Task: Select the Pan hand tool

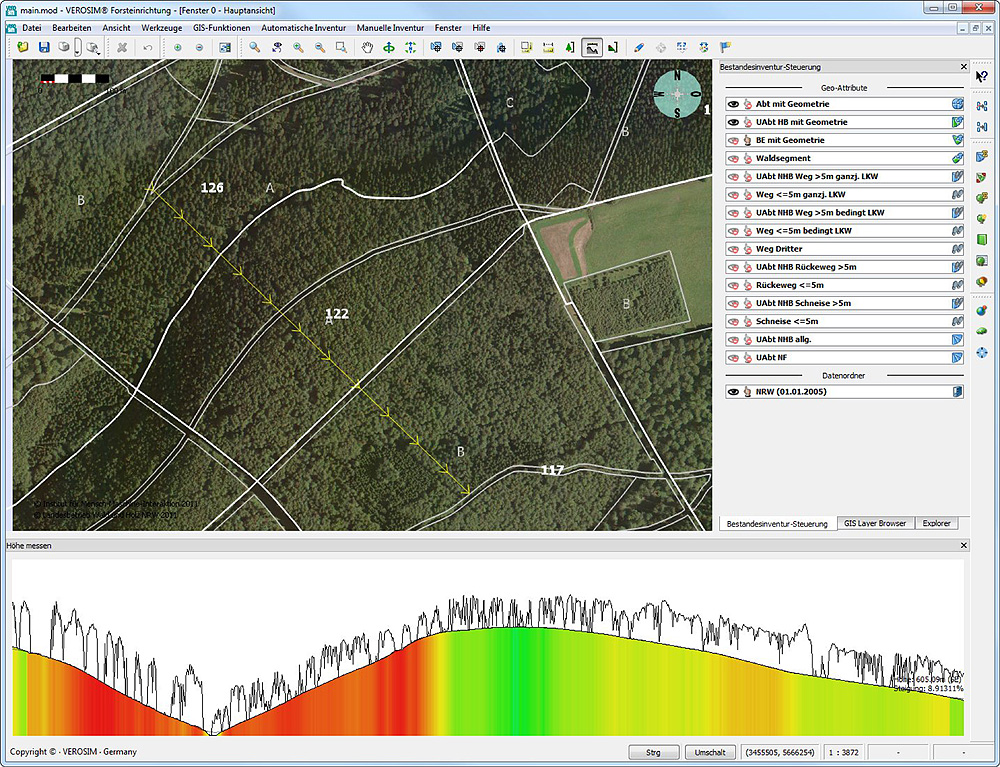Action: (x=367, y=47)
